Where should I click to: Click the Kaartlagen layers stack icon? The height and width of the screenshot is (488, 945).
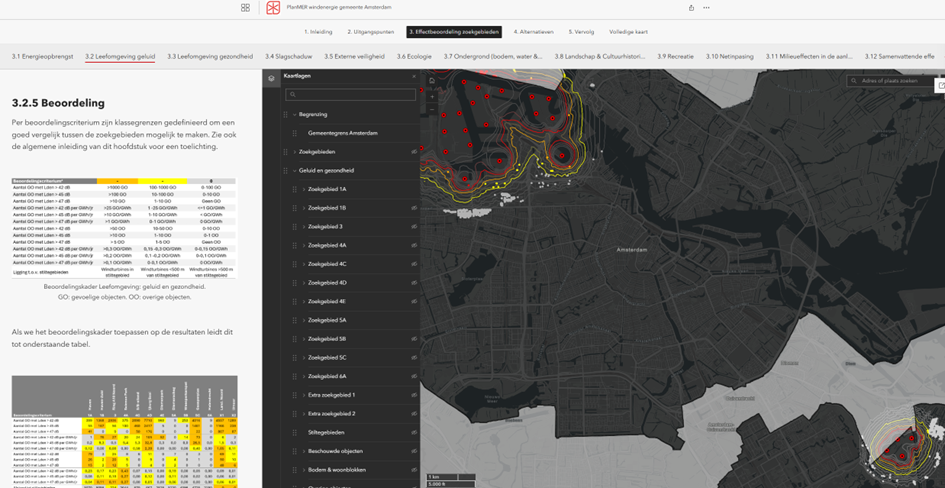(271, 77)
